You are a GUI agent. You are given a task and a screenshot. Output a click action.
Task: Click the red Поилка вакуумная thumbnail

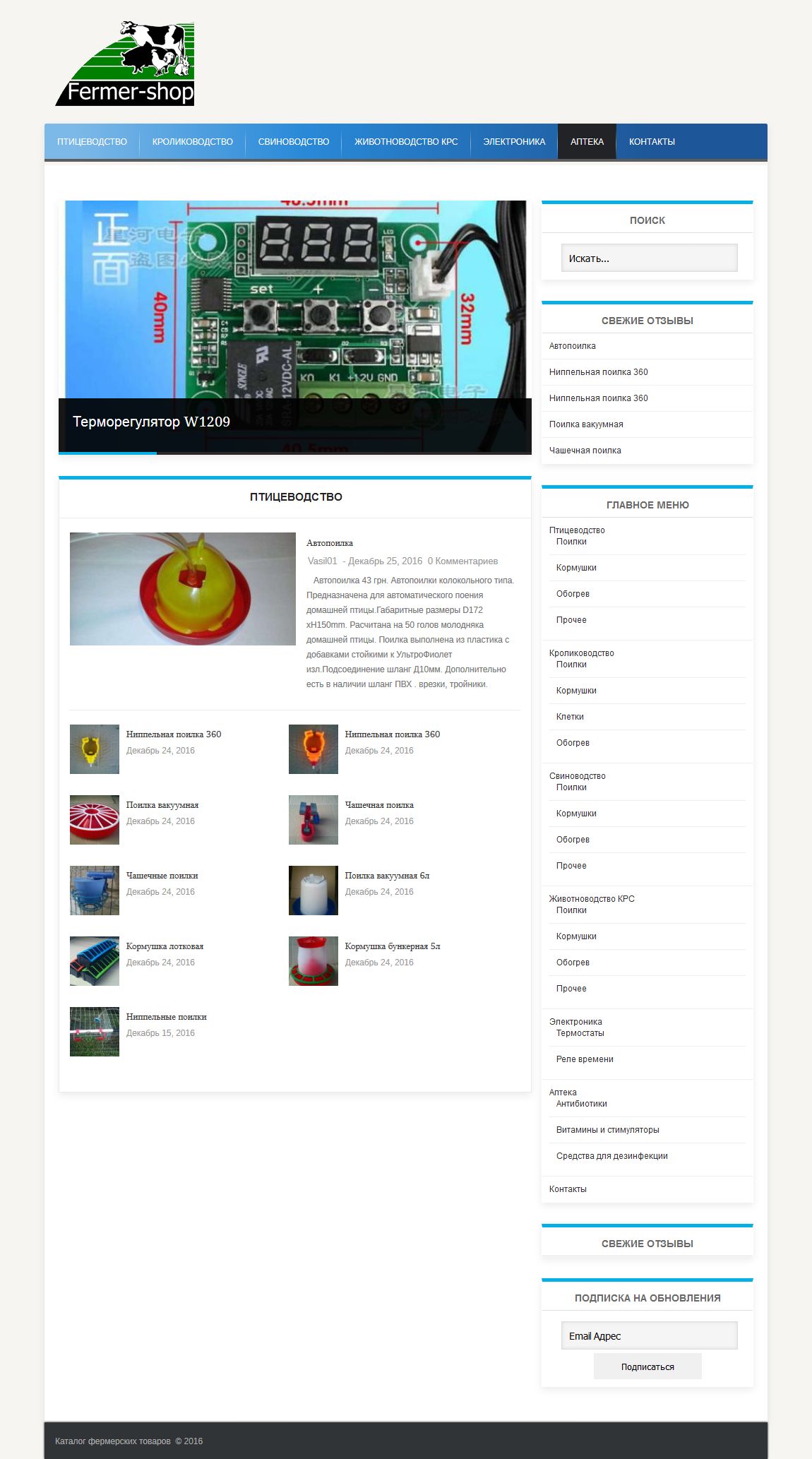pos(95,820)
